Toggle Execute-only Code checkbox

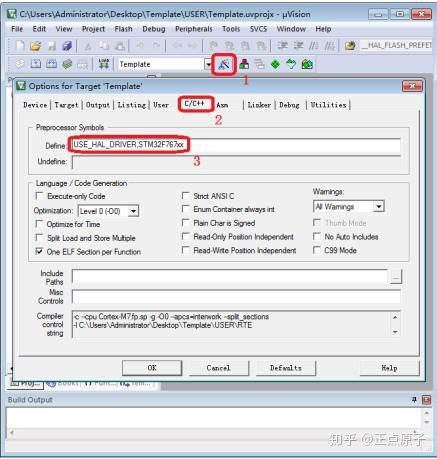click(x=39, y=196)
